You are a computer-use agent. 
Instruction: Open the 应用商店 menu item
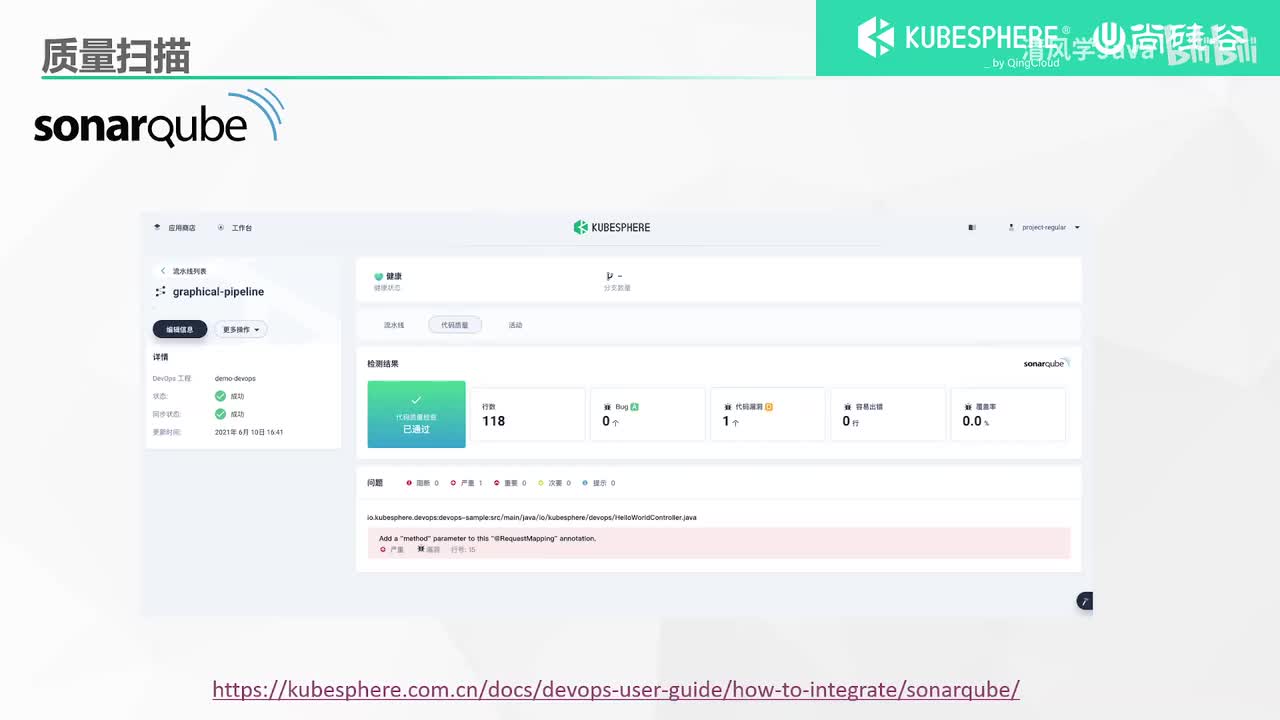pos(182,228)
